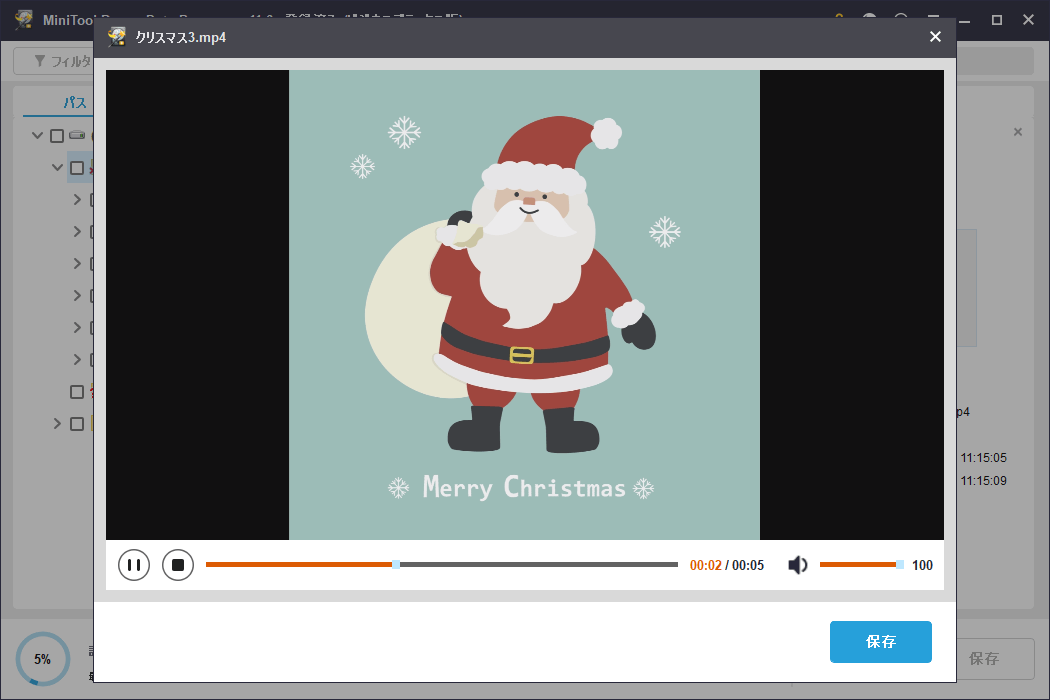Close the クリスマス3.mp4 preview dialog
1050x700 pixels.
pyautogui.click(x=935, y=37)
